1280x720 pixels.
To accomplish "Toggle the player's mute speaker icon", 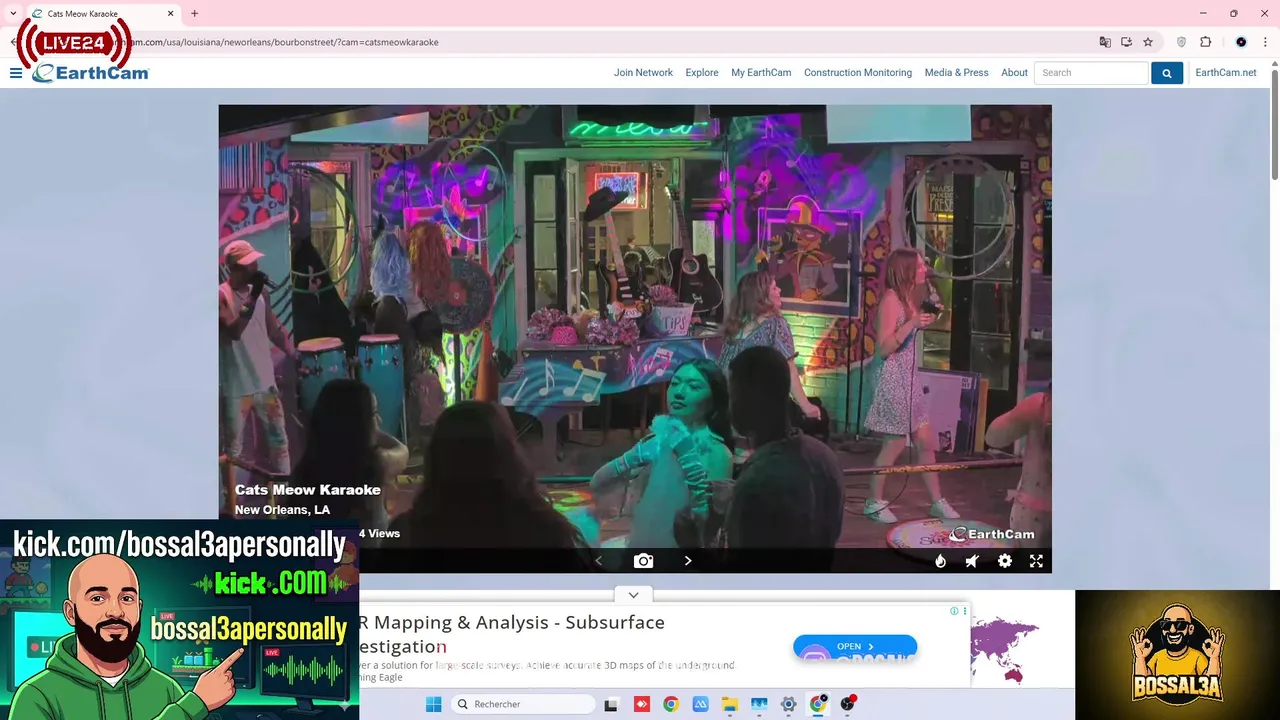I will coord(972,561).
